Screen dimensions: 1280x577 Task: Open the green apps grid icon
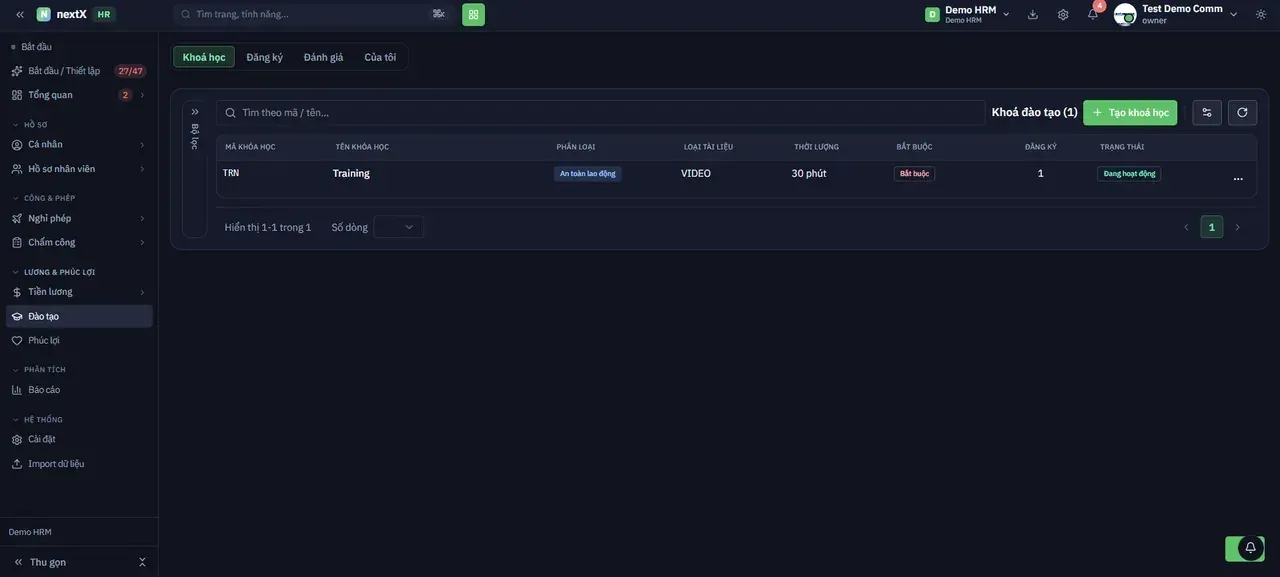pyautogui.click(x=473, y=14)
